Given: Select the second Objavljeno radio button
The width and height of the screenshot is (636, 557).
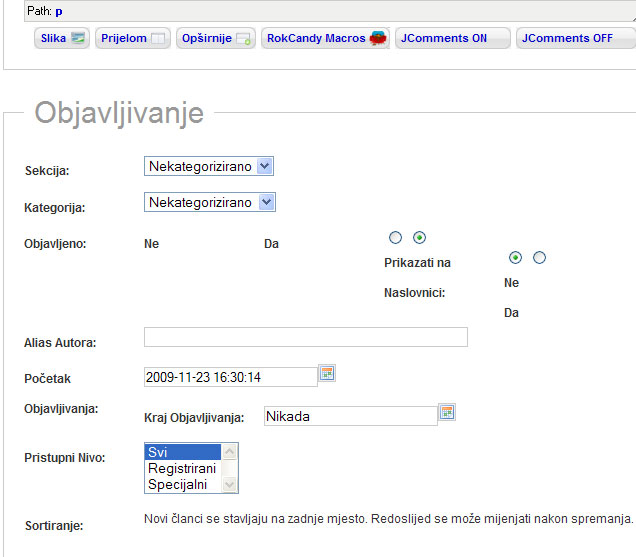Looking at the screenshot, I should (420, 237).
